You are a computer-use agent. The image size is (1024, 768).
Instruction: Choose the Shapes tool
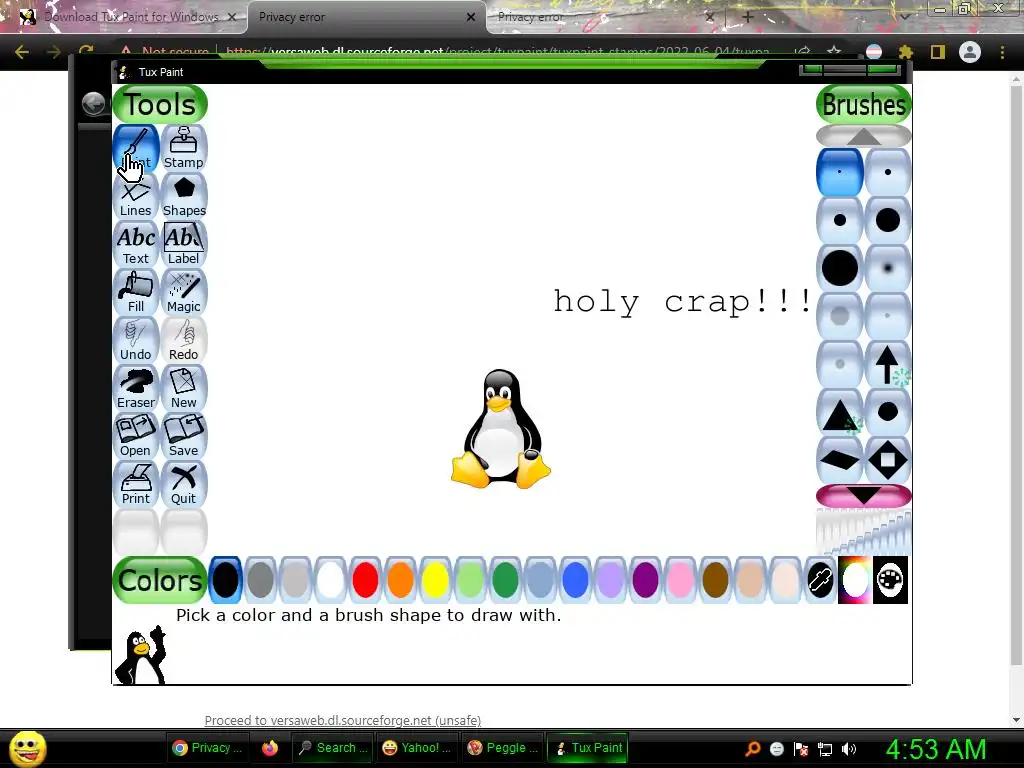coord(184,196)
